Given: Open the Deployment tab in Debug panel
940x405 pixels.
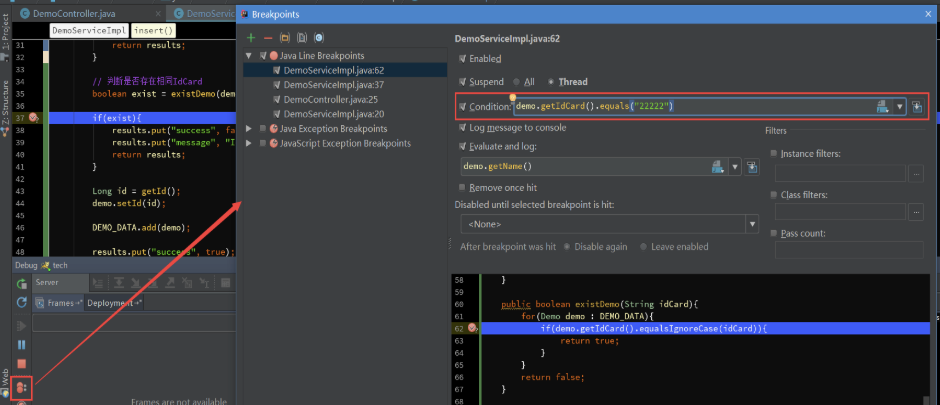Looking at the screenshot, I should (x=115, y=303).
